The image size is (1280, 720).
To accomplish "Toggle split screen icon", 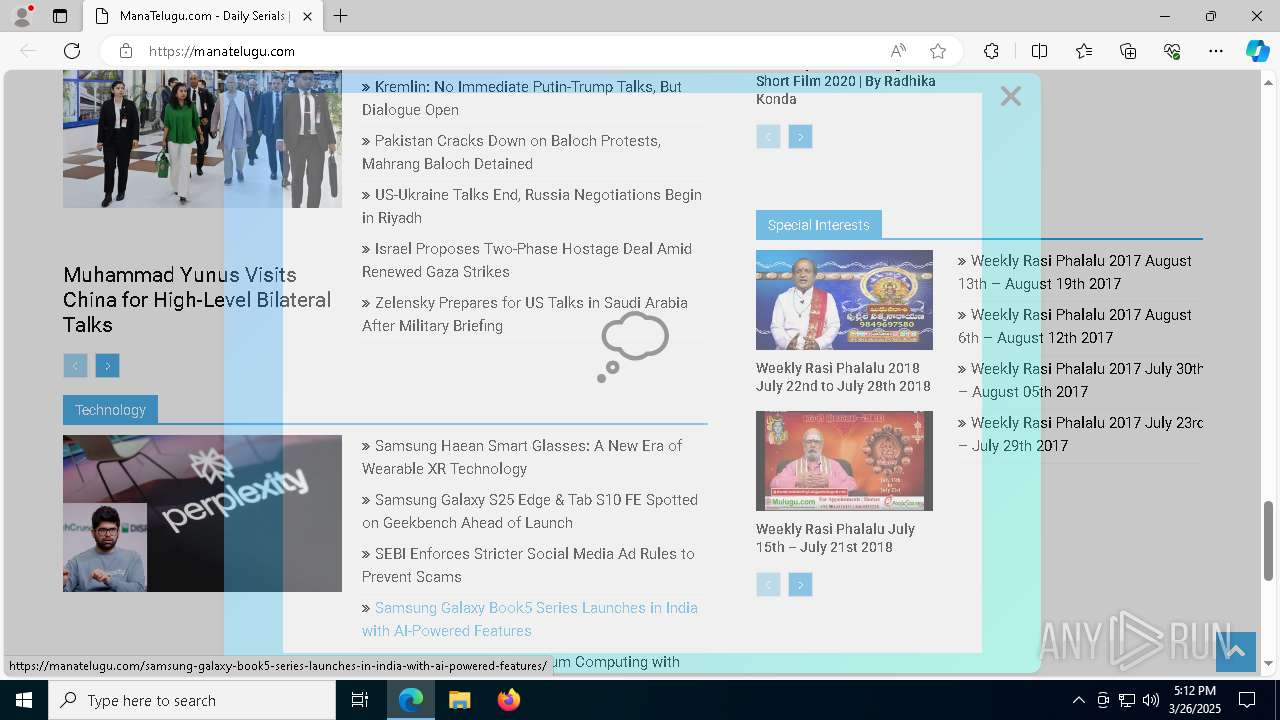I will coord(1039,51).
